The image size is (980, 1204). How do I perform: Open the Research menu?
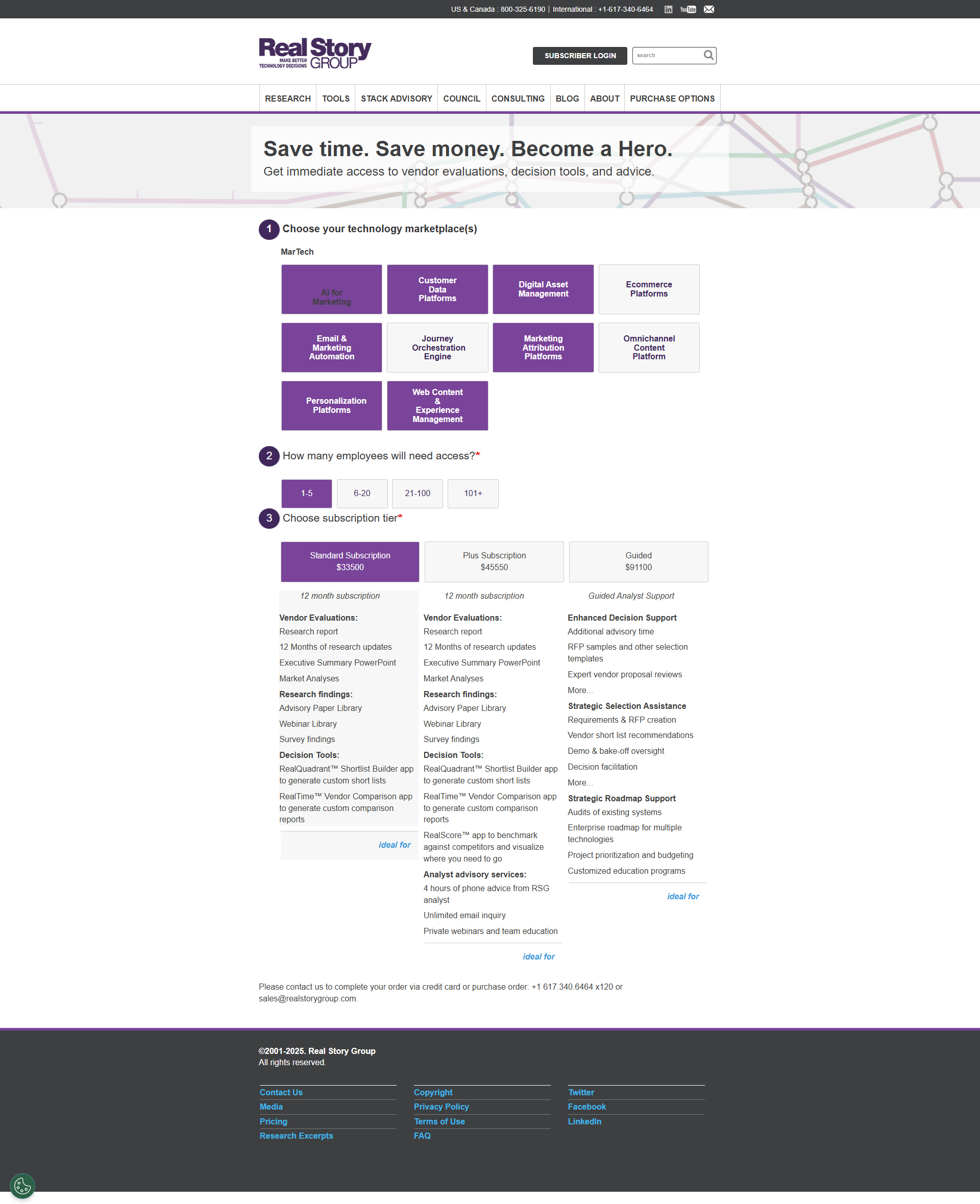[x=287, y=98]
